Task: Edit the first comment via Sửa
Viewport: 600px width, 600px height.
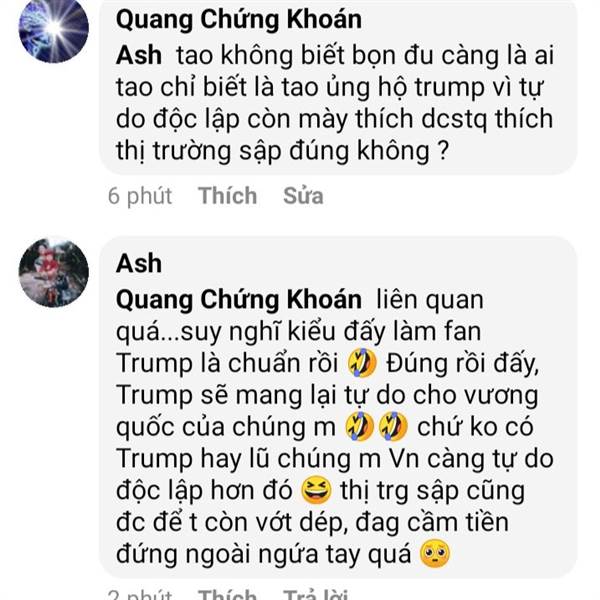Action: pos(303,196)
